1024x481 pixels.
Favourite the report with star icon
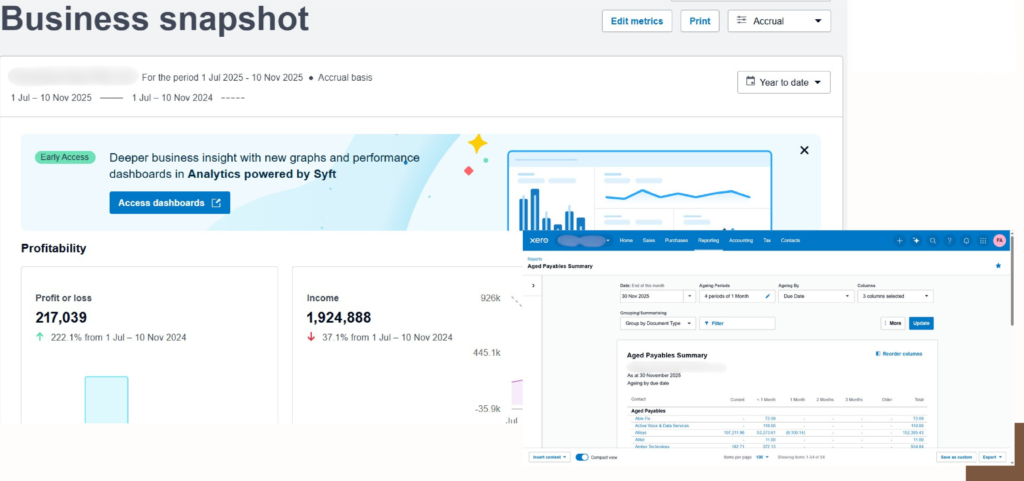coord(997,266)
